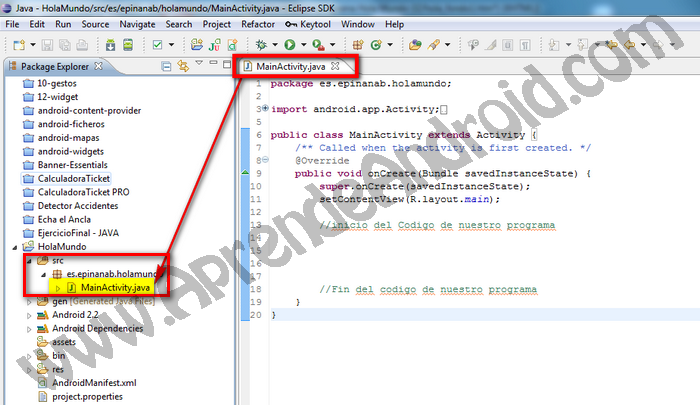Click the Last Edit Location icon

pyautogui.click(x=612, y=45)
